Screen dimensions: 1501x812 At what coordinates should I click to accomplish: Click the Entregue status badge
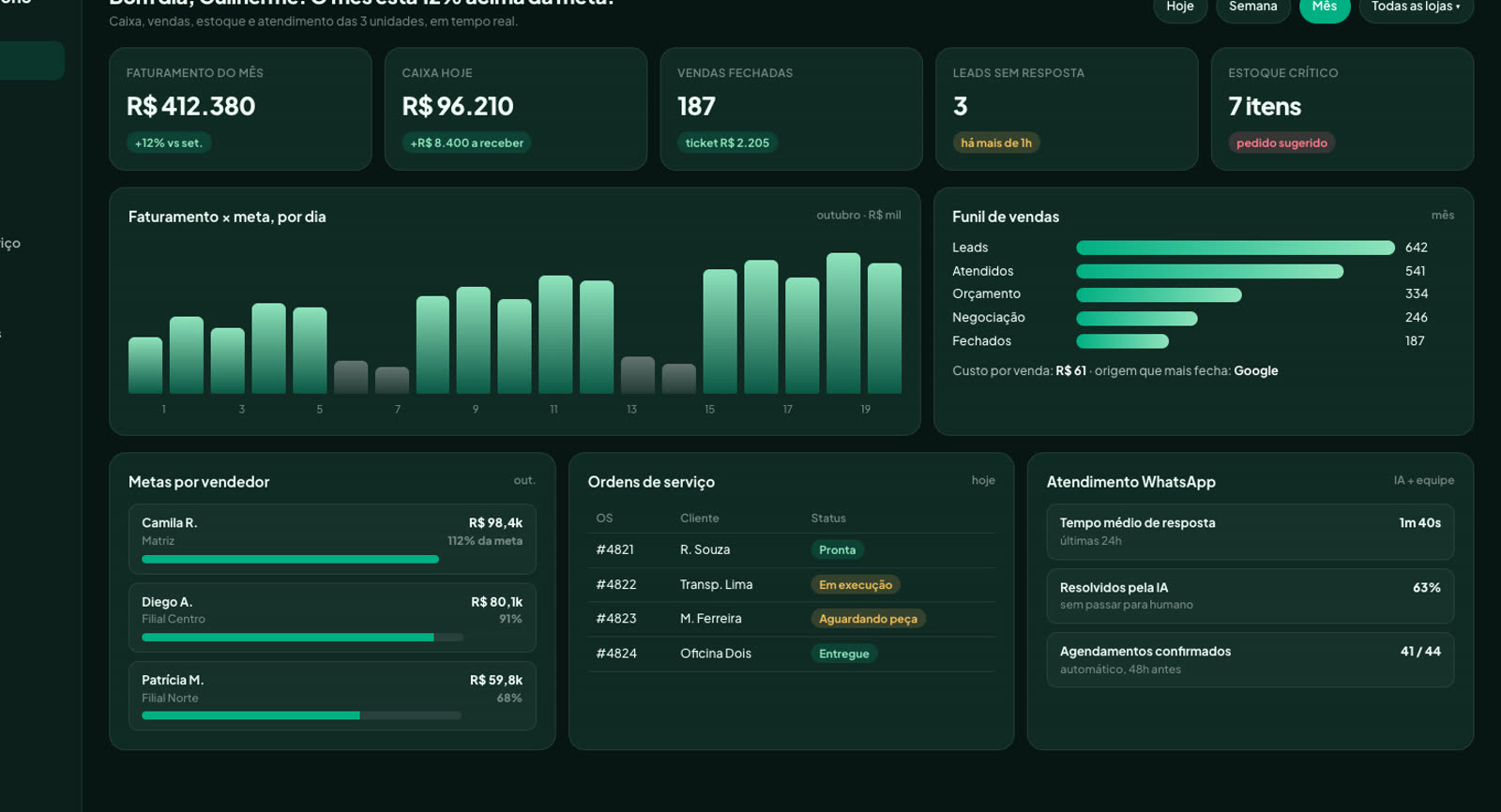tap(844, 654)
